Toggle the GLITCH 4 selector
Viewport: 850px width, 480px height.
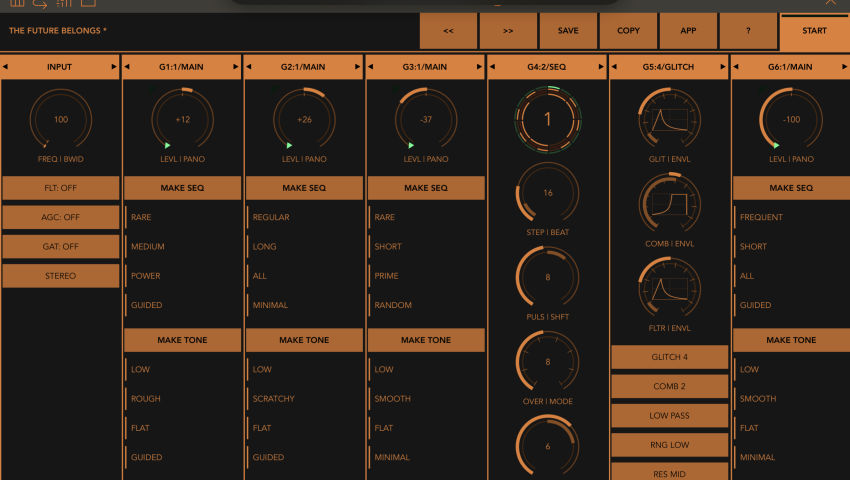click(x=669, y=357)
